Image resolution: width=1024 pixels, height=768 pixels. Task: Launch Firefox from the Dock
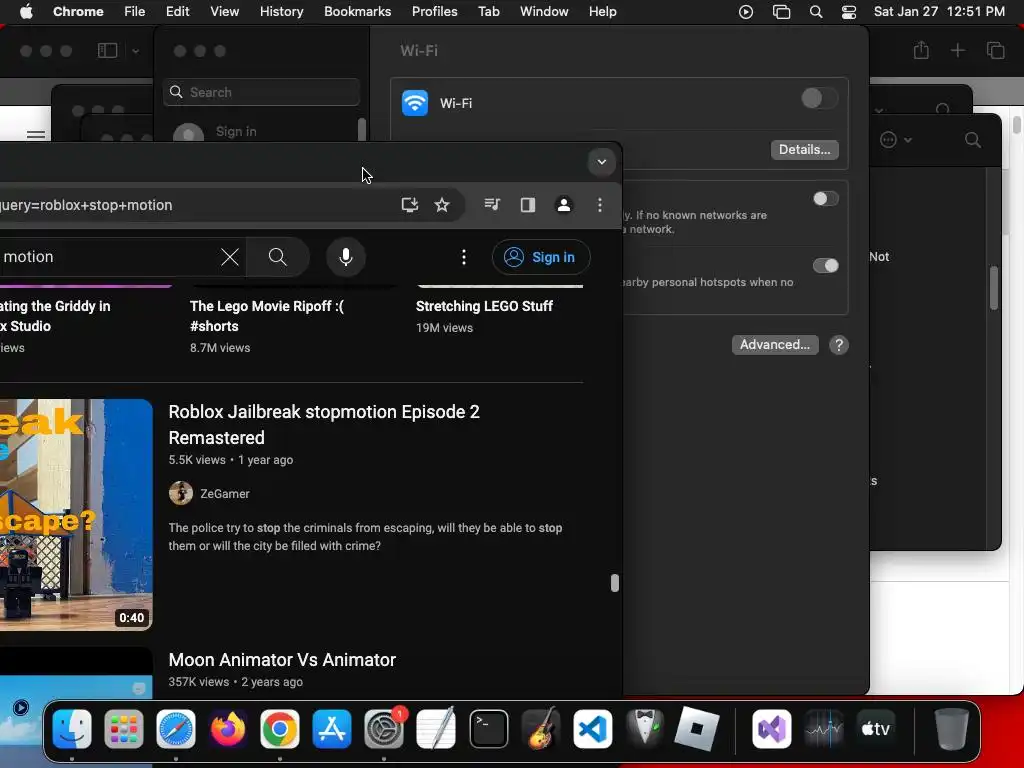pos(228,729)
